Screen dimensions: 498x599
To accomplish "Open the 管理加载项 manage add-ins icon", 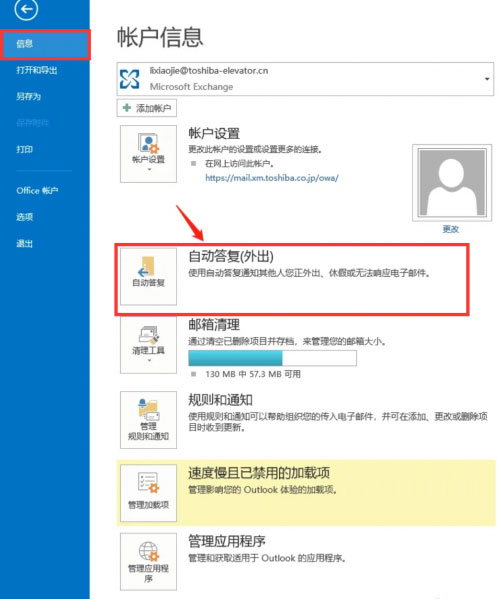I will click(148, 493).
